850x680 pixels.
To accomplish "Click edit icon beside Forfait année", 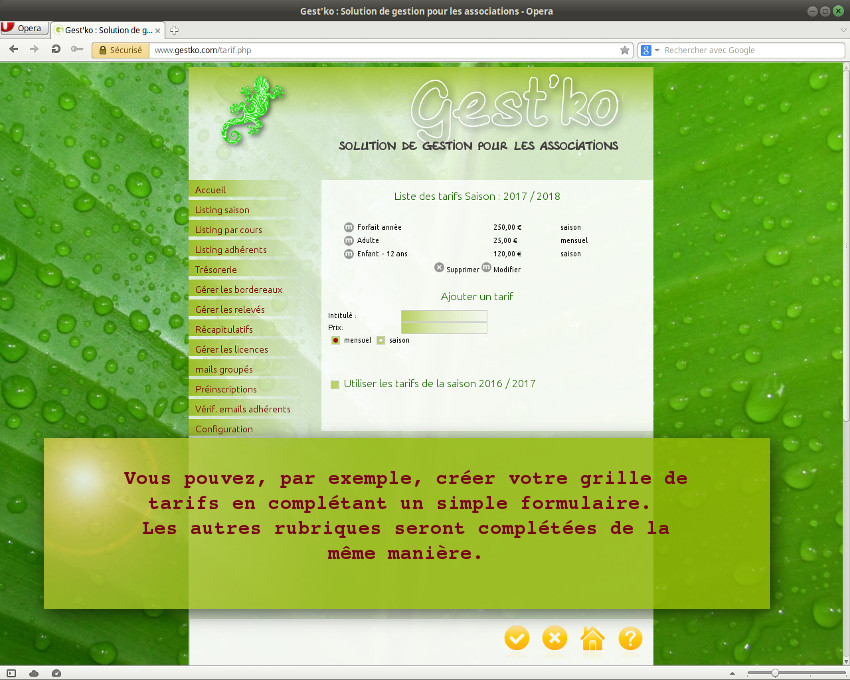I will 349,227.
